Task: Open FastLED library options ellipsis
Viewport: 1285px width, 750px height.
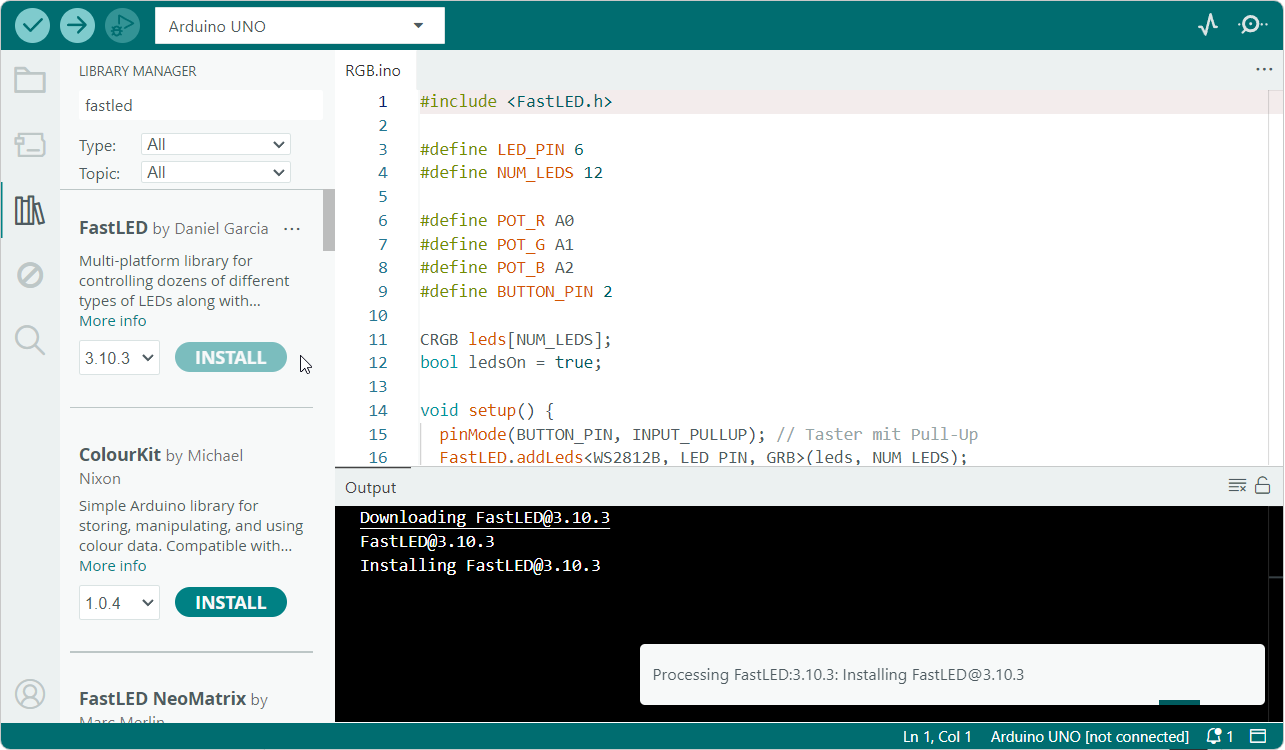Action: pyautogui.click(x=292, y=229)
